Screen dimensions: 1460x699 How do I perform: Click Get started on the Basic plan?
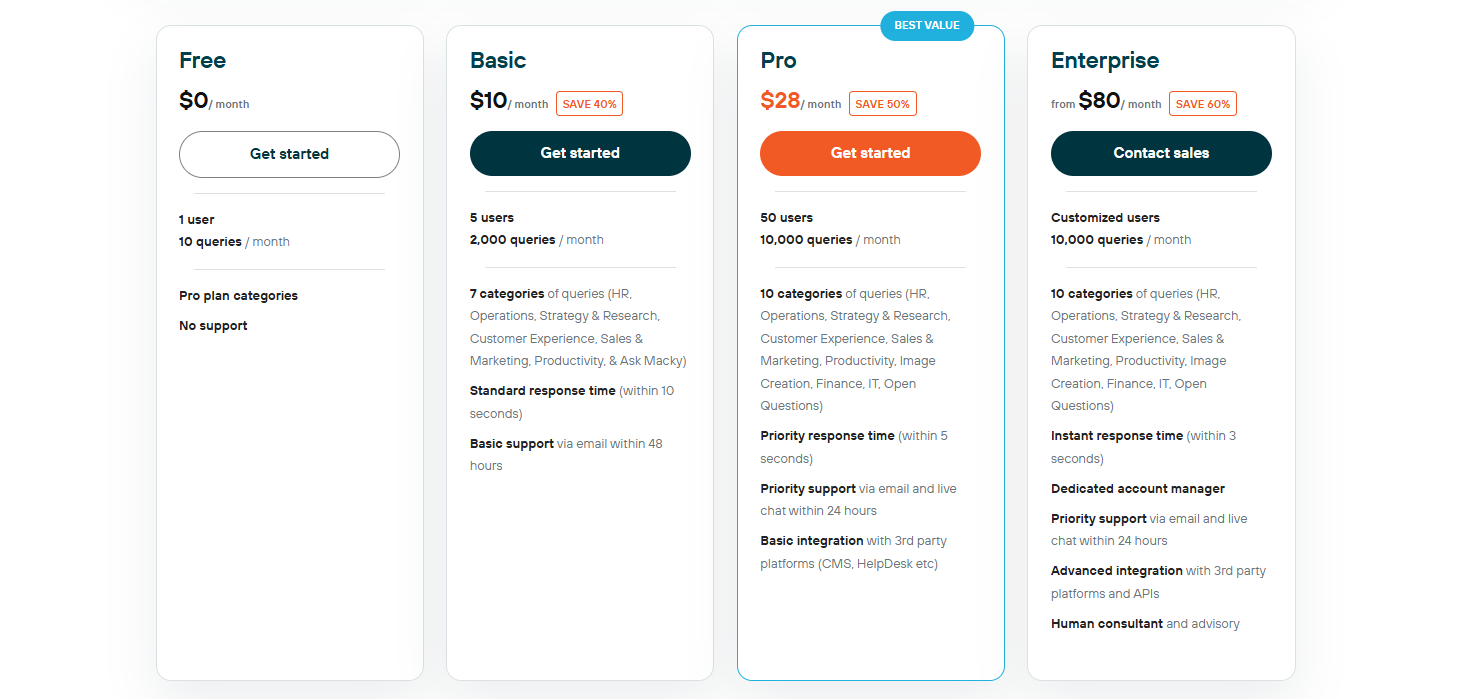tap(580, 153)
